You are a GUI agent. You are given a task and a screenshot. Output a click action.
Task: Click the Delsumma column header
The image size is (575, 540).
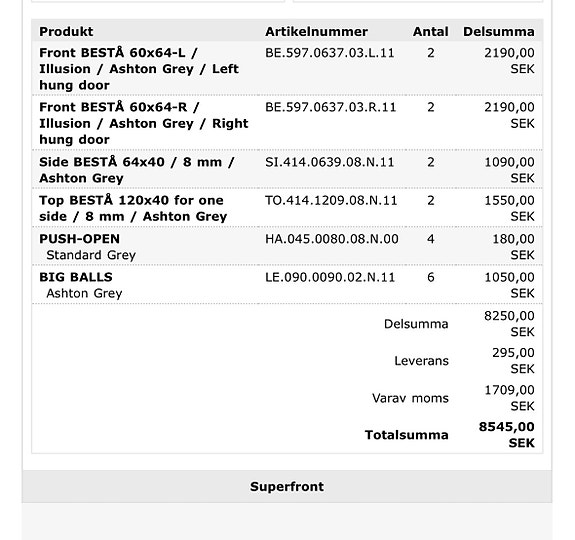pyautogui.click(x=498, y=32)
